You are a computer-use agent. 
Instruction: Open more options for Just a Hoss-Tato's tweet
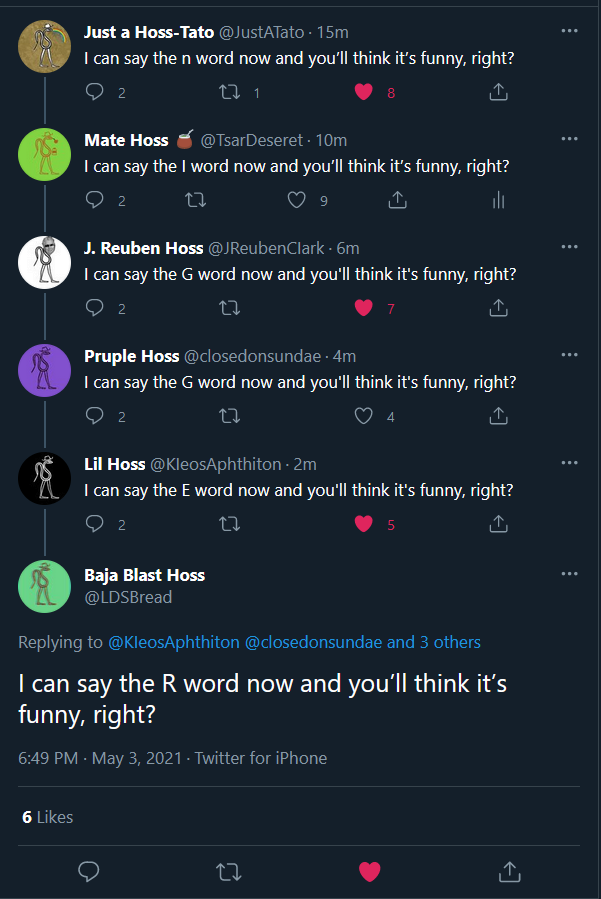coord(569,30)
